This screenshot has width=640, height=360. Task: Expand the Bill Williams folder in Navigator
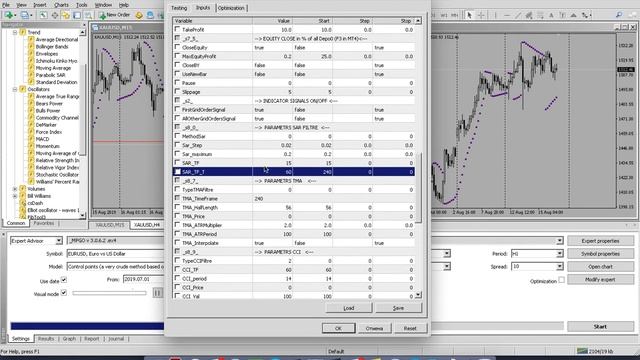pos(15,196)
